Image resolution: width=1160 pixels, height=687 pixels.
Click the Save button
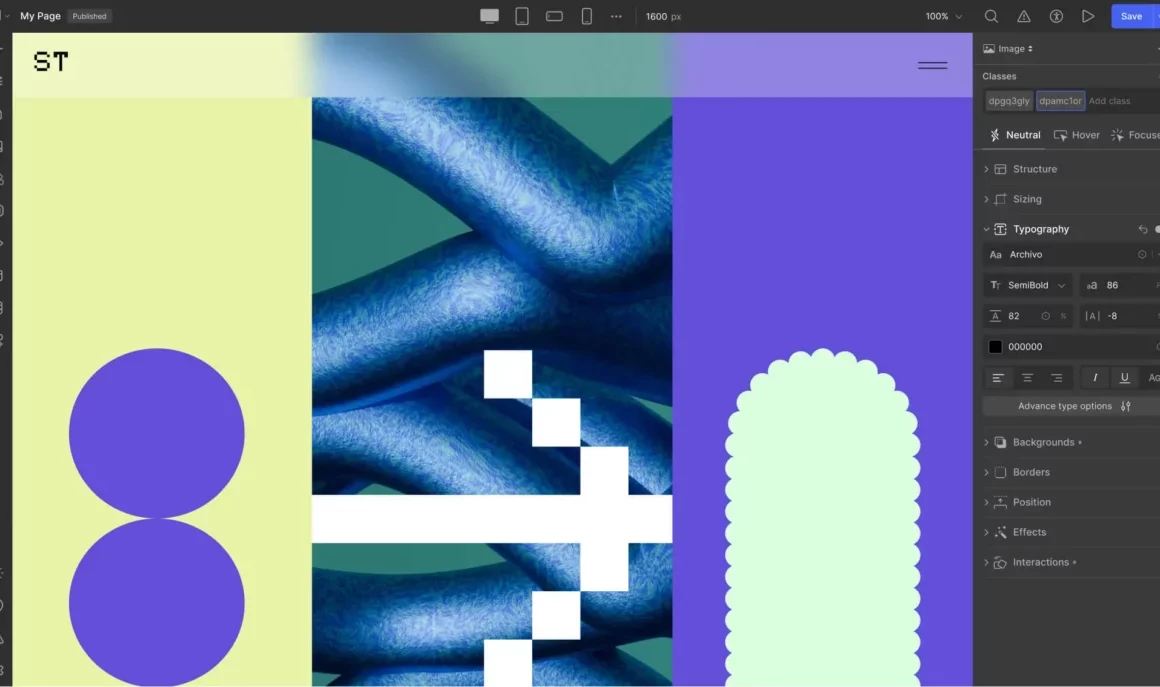click(1131, 16)
